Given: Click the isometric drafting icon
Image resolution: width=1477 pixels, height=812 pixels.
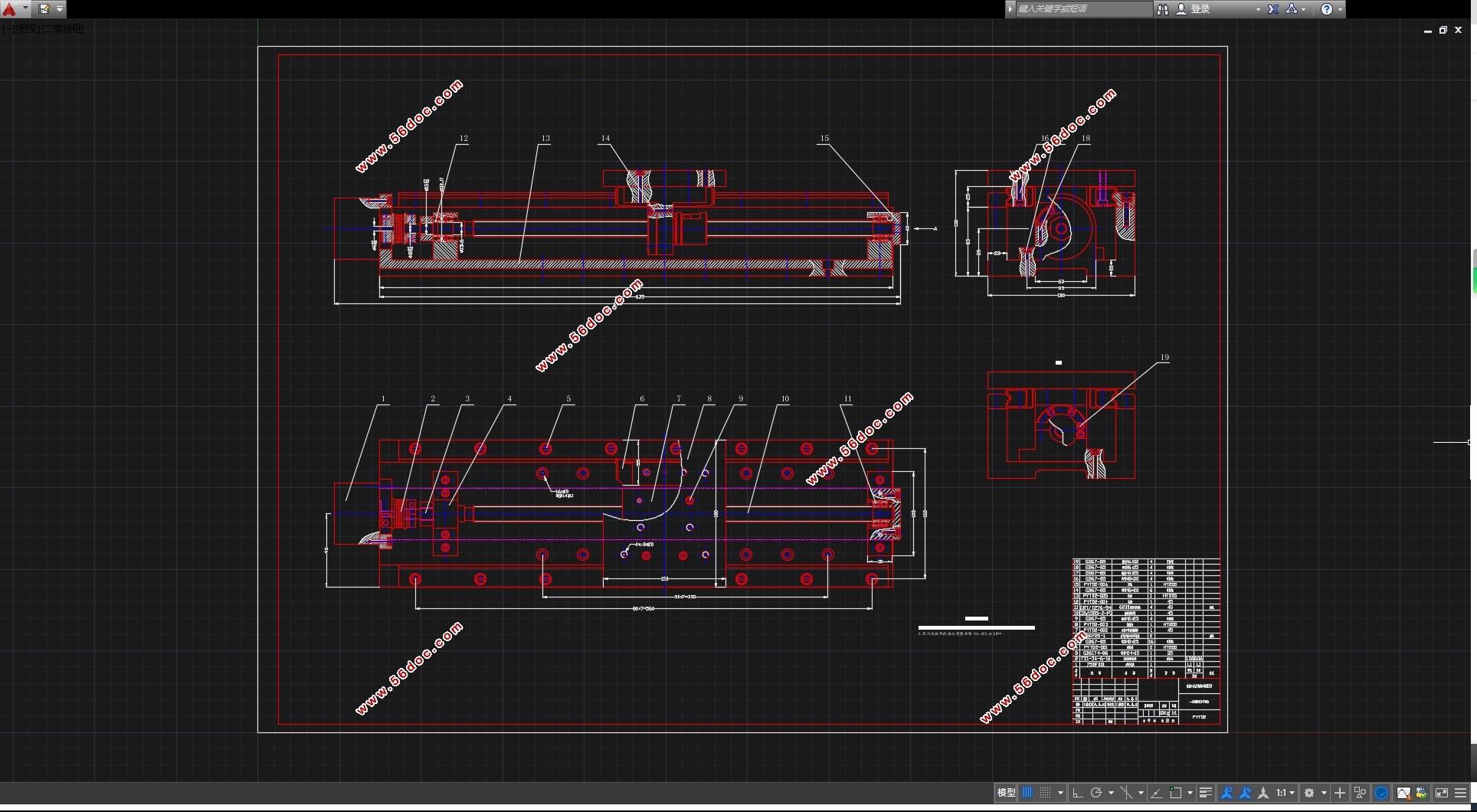Looking at the screenshot, I should [1127, 793].
